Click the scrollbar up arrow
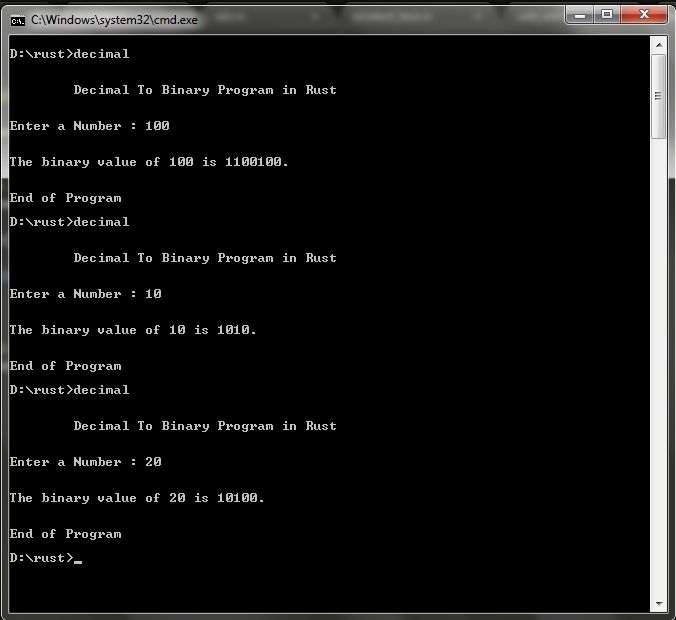Image resolution: width=676 pixels, height=620 pixels. [658, 45]
